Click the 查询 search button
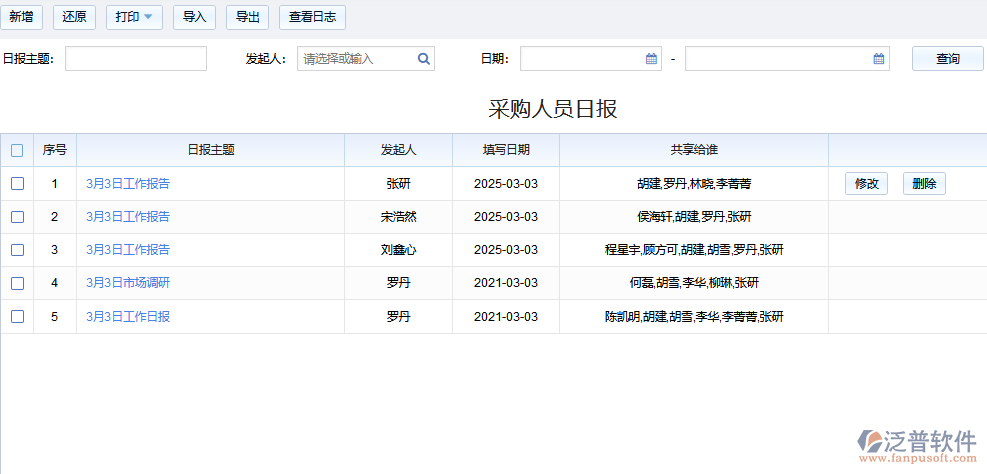 point(947,59)
